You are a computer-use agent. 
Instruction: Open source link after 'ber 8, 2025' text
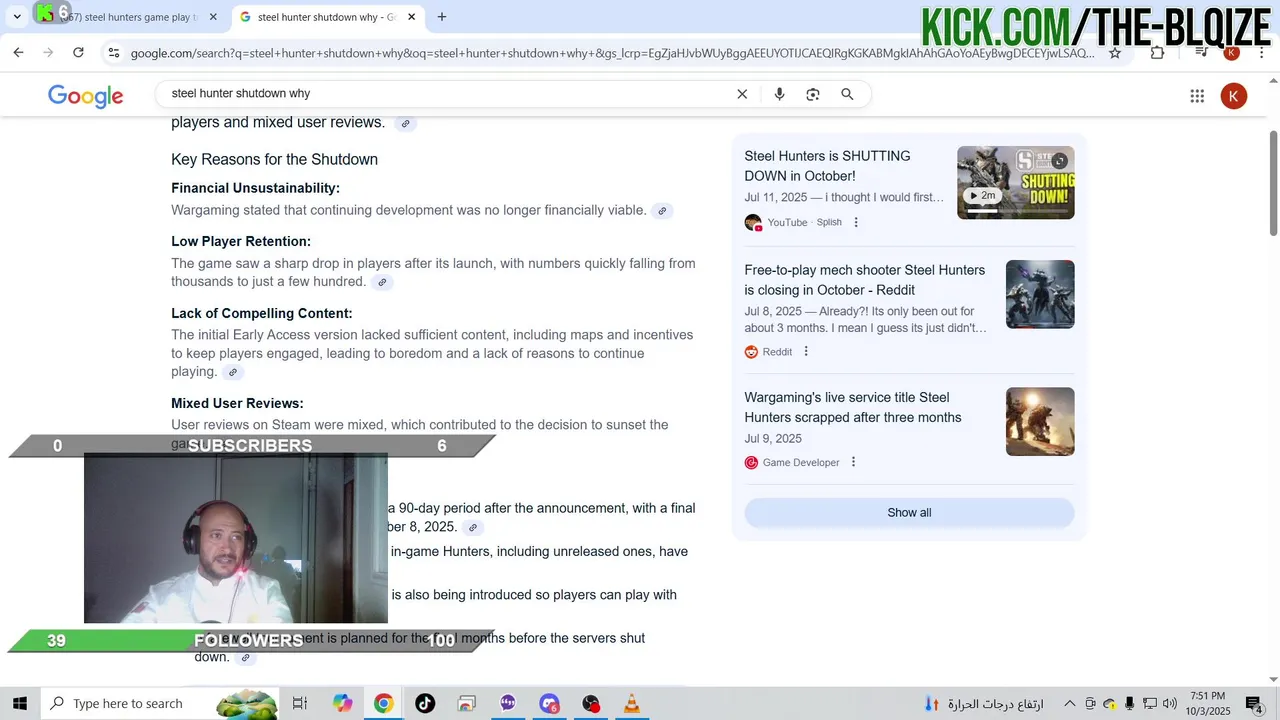pos(473,528)
